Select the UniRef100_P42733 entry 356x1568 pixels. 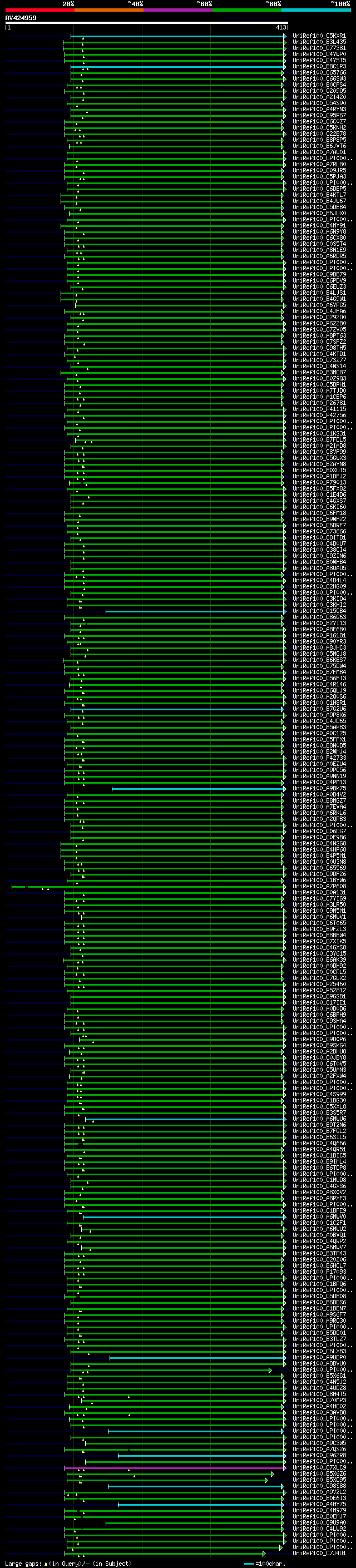coord(319,758)
